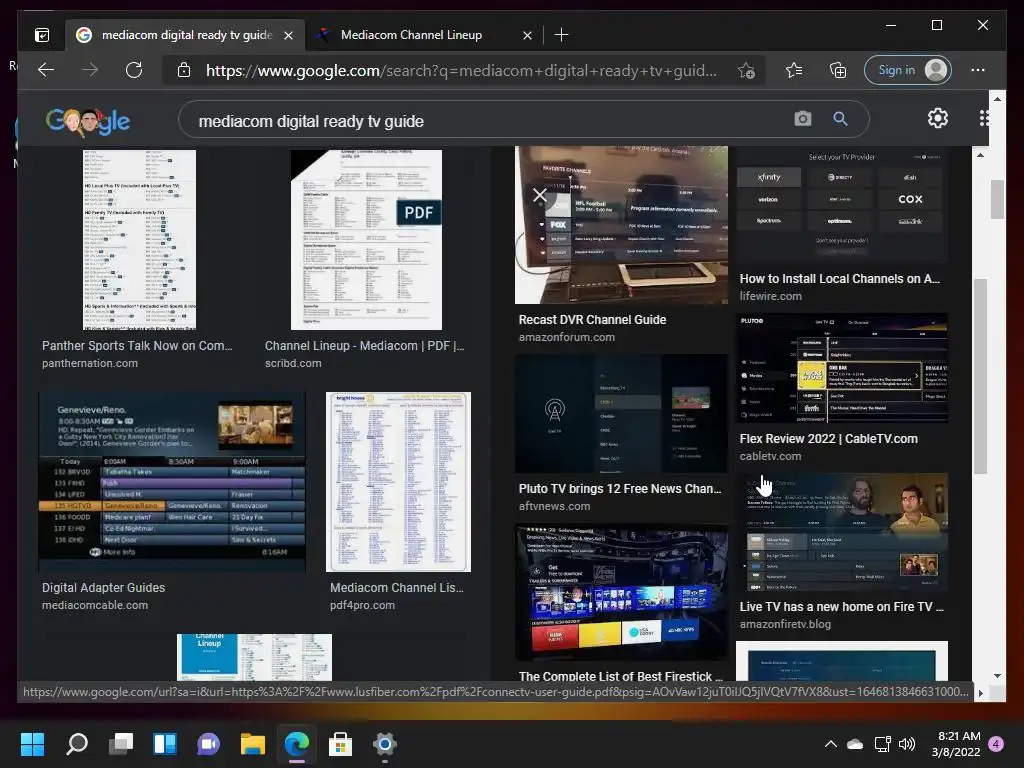This screenshot has width=1024, height=768.
Task: Show hidden tray icons chevron
Action: [831, 744]
